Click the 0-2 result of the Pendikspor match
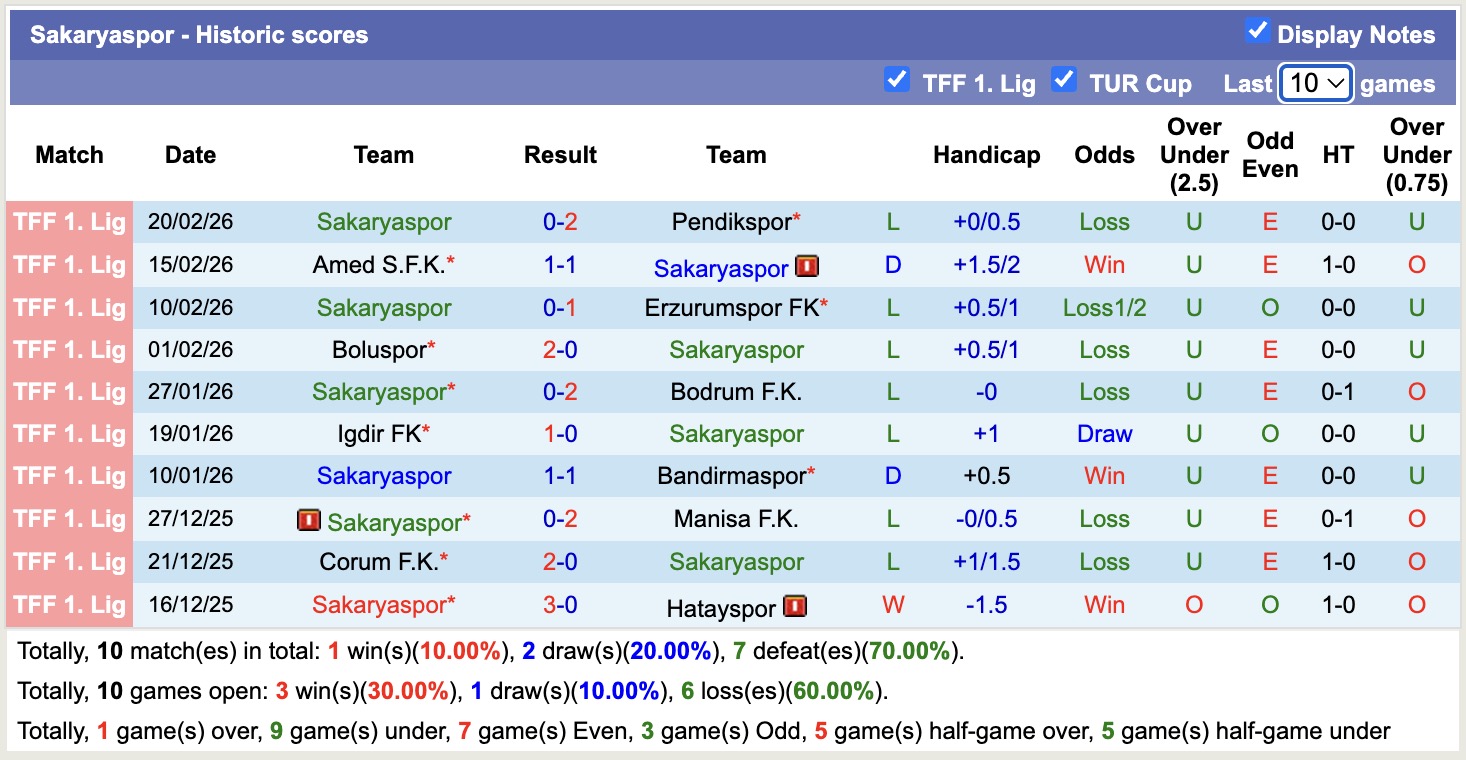The width and height of the screenshot is (1466, 760). click(x=560, y=222)
